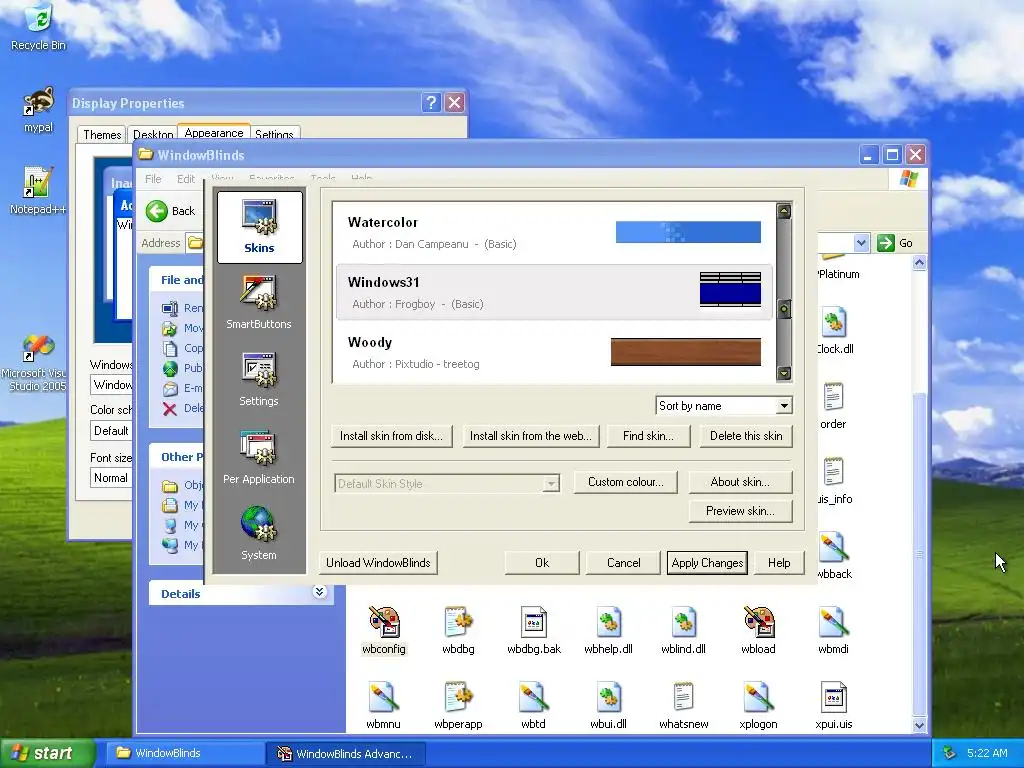
Task: Click Explorer scrollbar down arrow
Action: tap(919, 725)
